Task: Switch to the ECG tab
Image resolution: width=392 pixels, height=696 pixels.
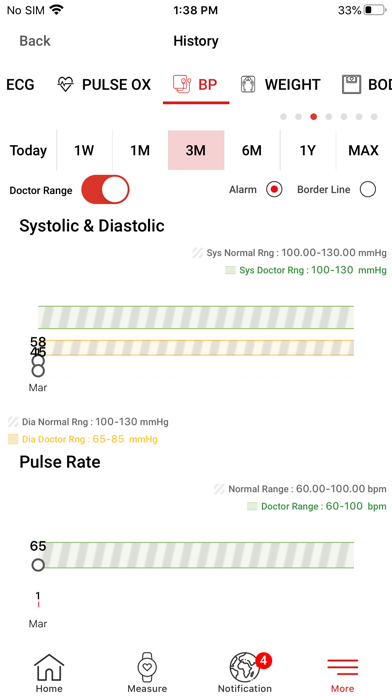Action: (20, 84)
